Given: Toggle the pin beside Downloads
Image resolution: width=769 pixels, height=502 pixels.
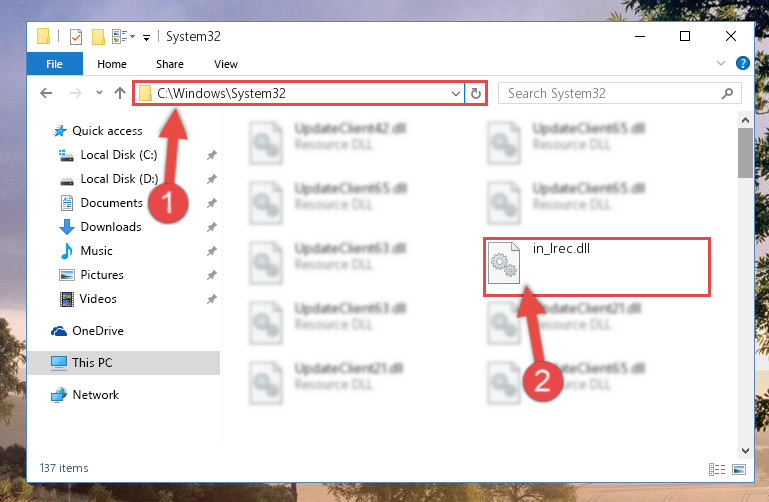Looking at the screenshot, I should [211, 227].
